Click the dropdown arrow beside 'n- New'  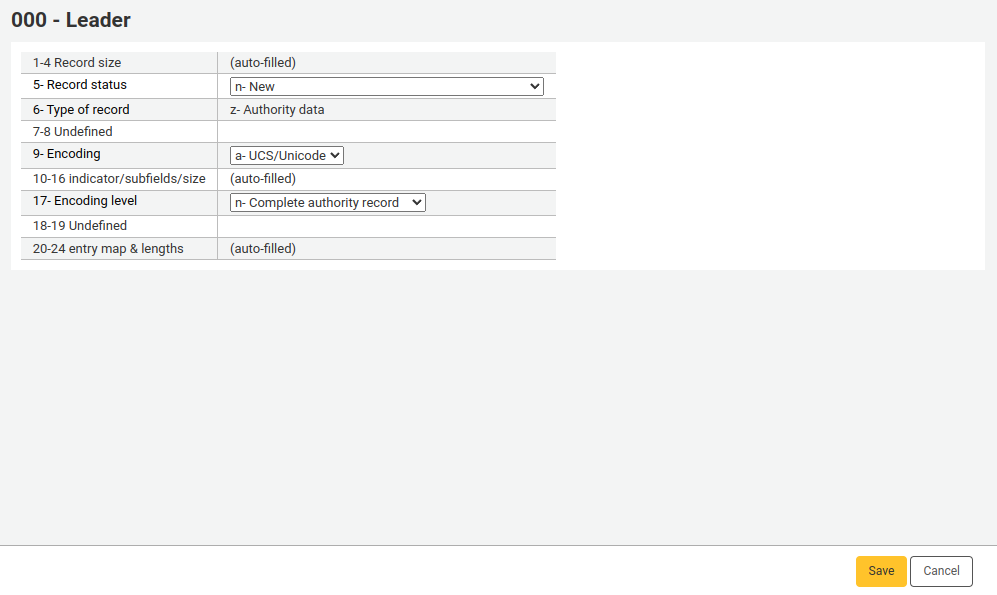(532, 85)
